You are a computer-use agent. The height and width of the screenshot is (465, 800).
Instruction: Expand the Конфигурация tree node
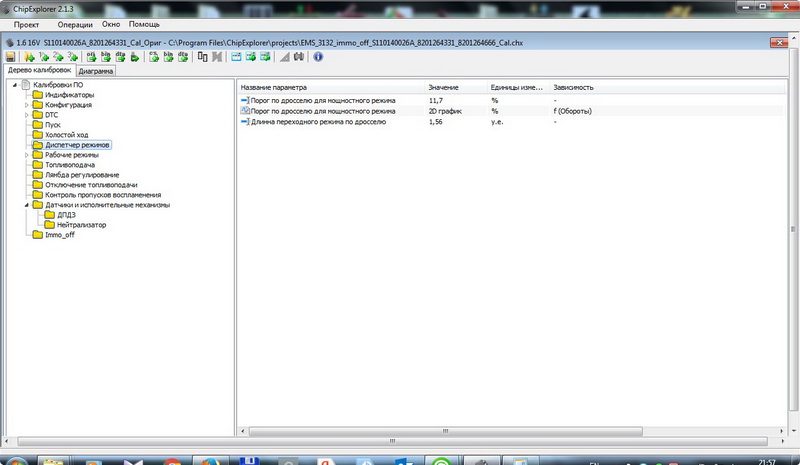click(27, 105)
